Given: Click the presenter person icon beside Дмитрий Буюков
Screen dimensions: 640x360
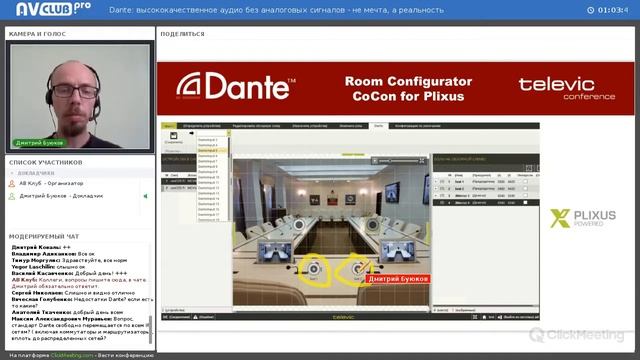Looking at the screenshot, I should [x=12, y=196].
